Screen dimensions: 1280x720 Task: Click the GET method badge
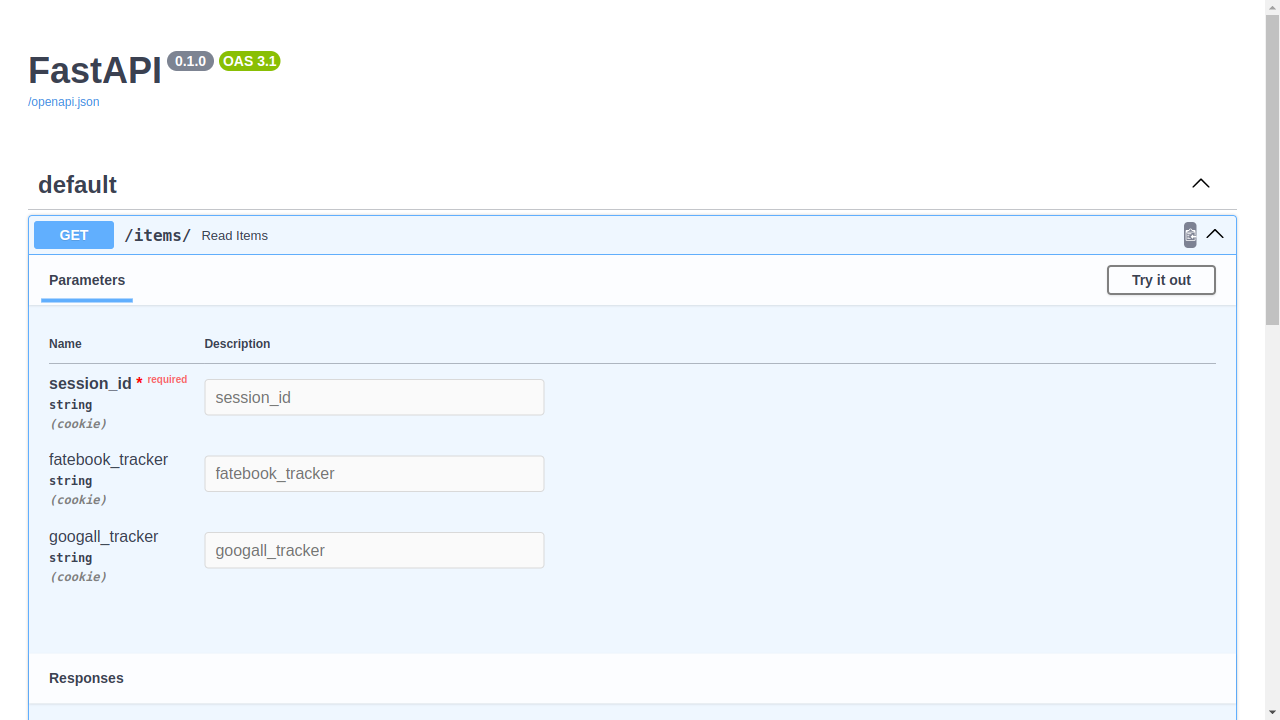[74, 235]
